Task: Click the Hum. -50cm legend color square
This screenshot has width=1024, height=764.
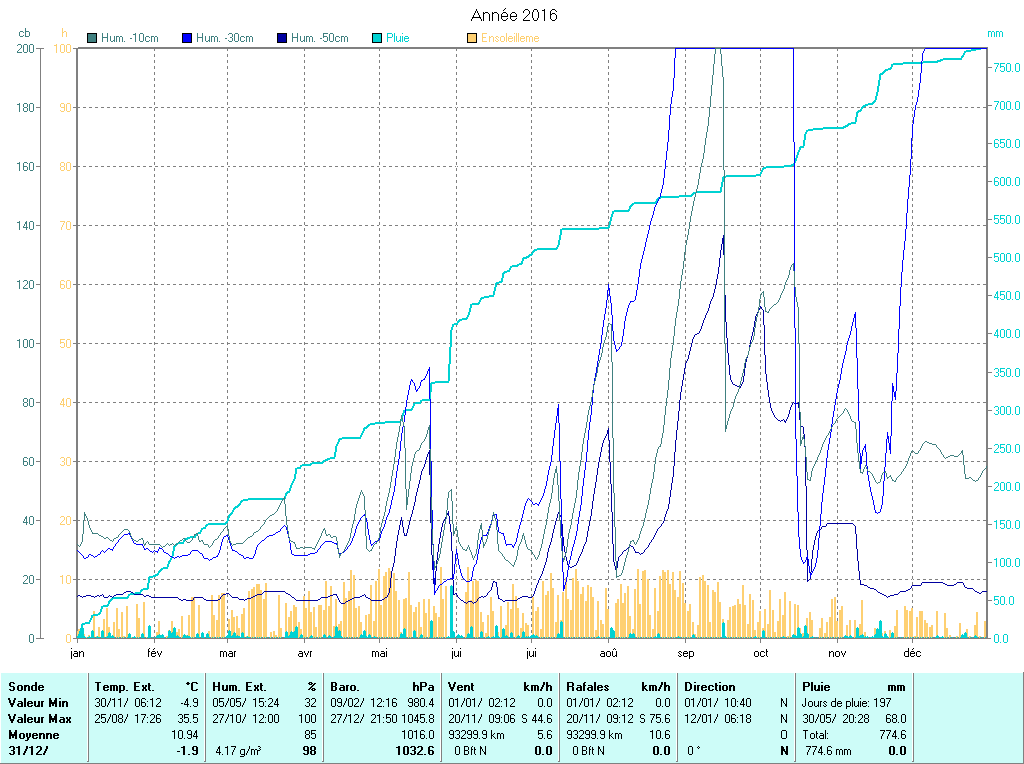Action: click(x=282, y=38)
